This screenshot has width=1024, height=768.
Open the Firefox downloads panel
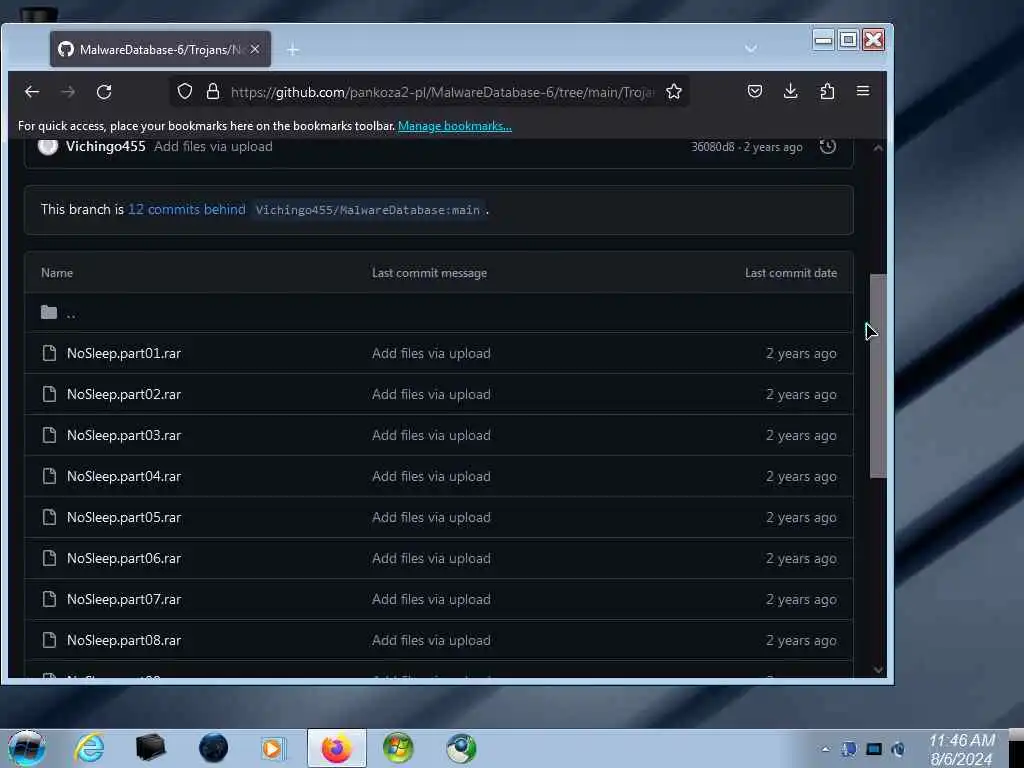790,91
